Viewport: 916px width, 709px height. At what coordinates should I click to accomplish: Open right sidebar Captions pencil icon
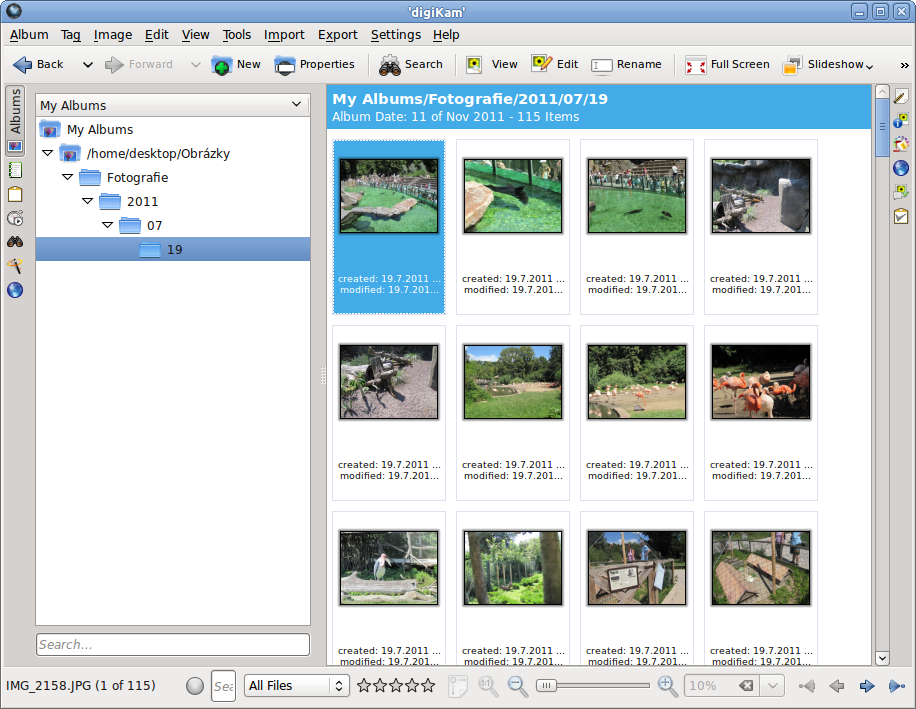click(x=901, y=96)
